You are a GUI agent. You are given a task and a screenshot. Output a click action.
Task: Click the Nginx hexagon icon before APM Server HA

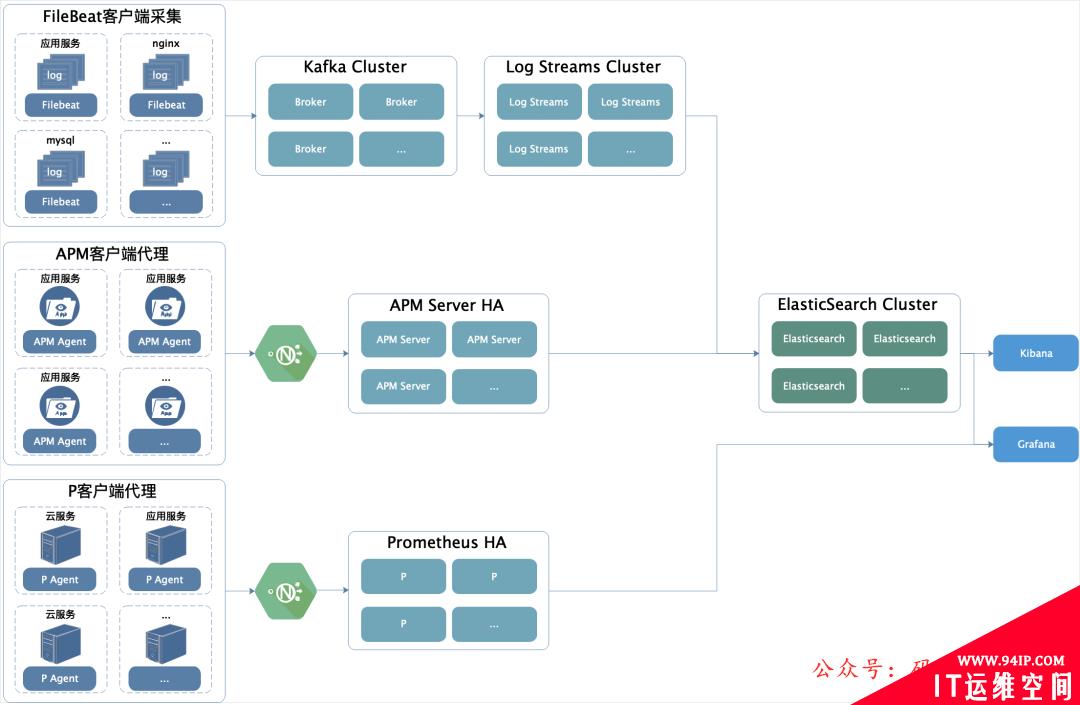point(286,354)
